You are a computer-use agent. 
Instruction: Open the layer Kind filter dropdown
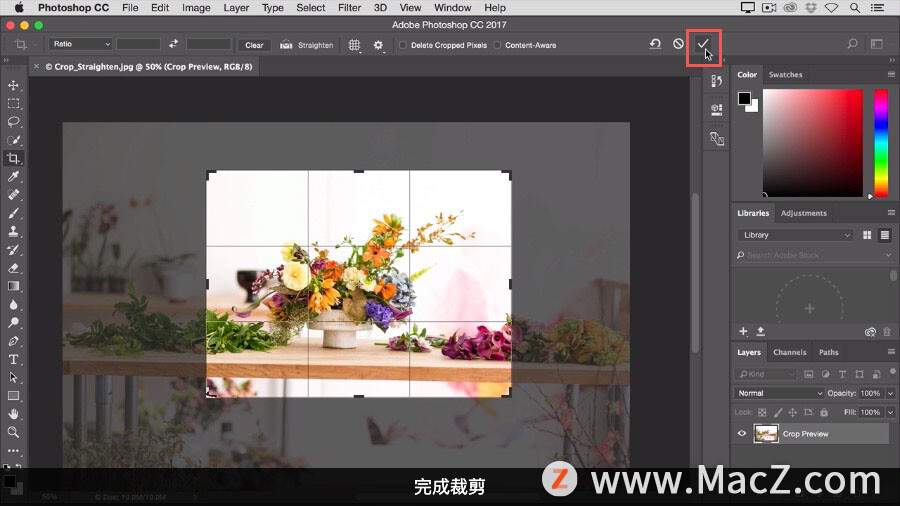point(765,374)
